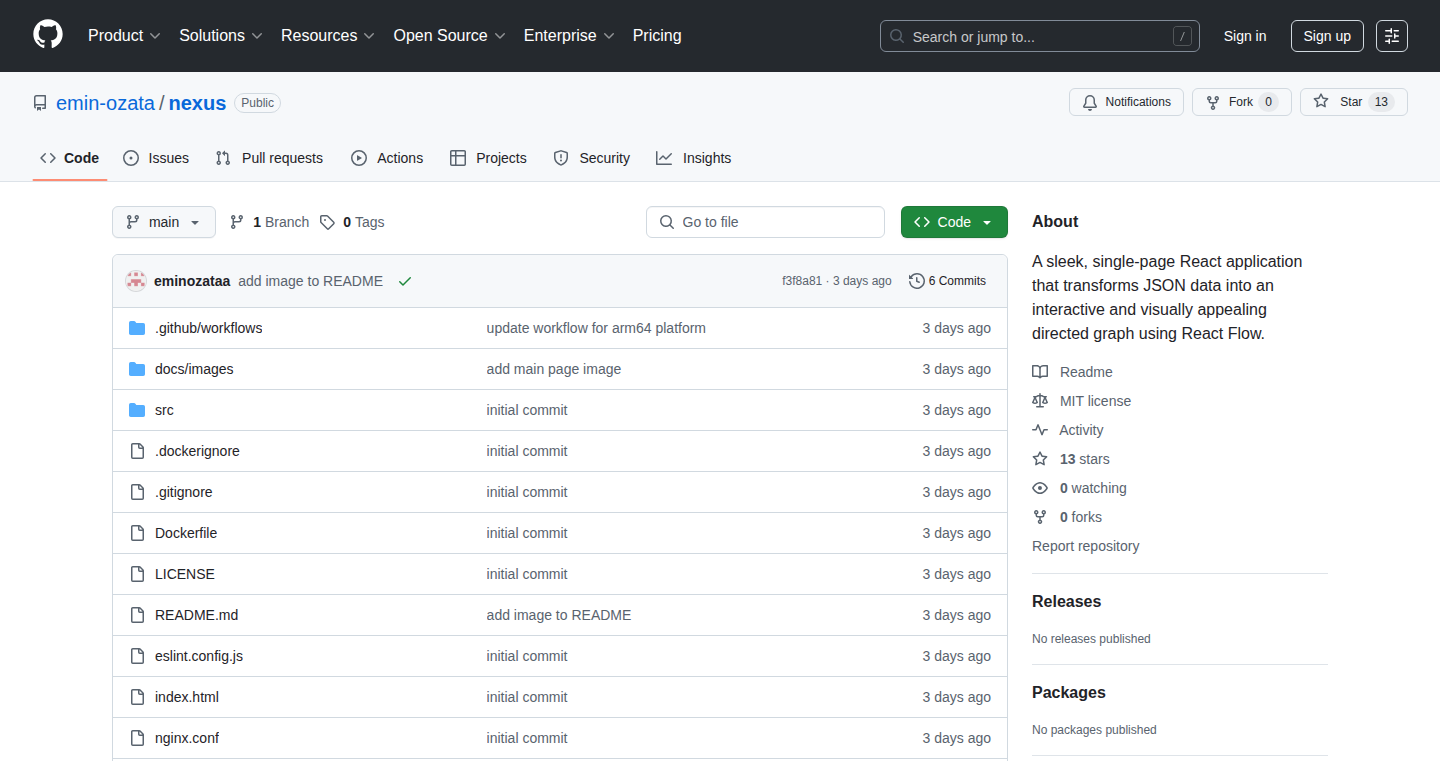Switch to the Pull requests tab
This screenshot has width=1440, height=761.
(269, 158)
